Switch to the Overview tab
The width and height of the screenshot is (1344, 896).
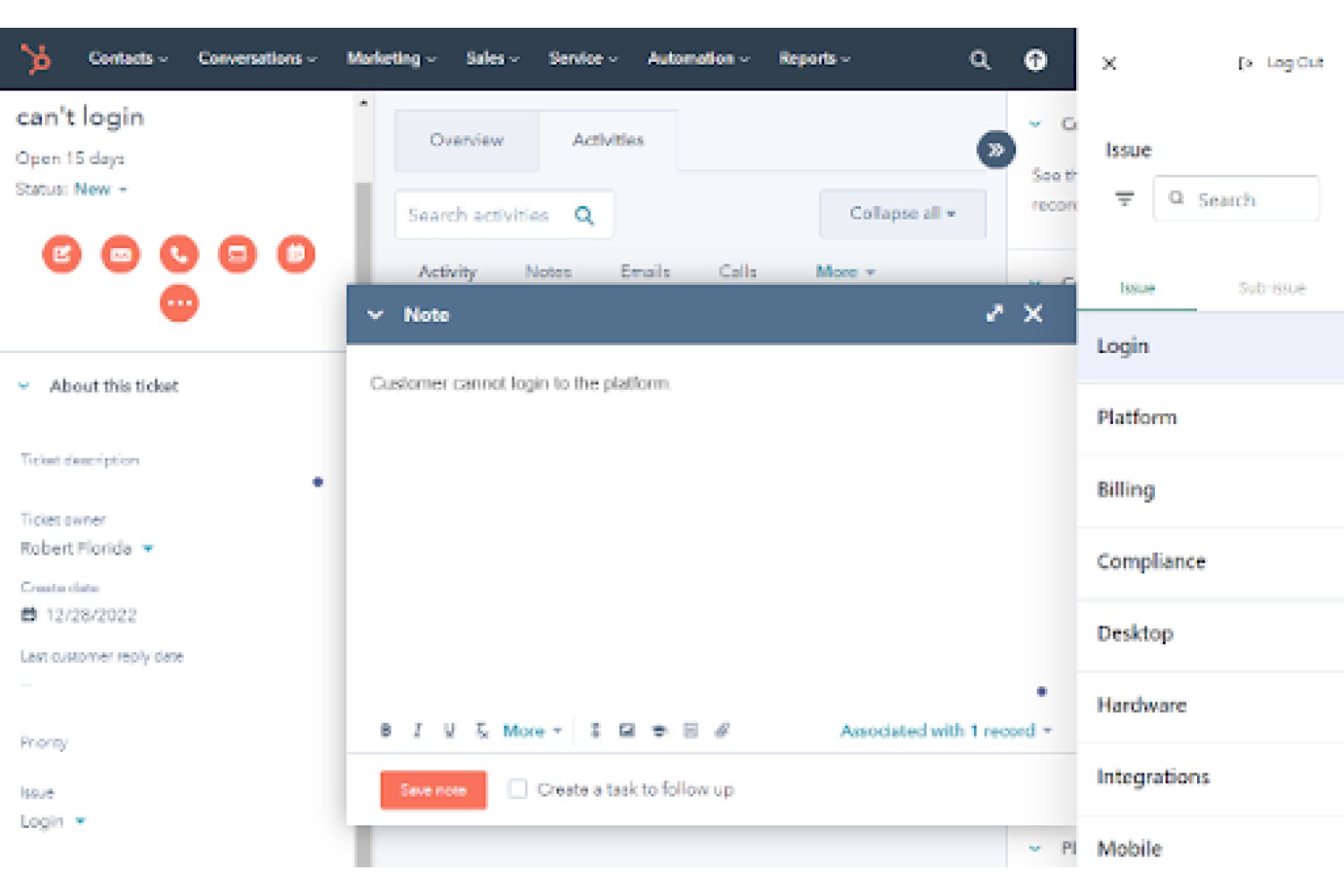pyautogui.click(x=467, y=141)
